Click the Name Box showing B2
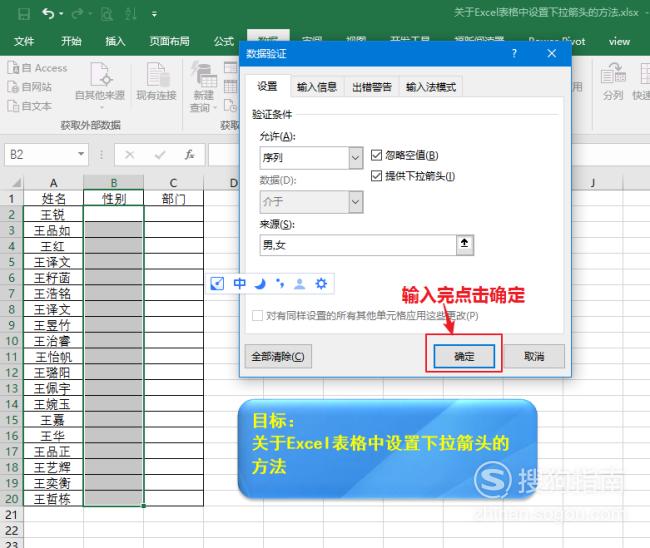Image resolution: width=650 pixels, height=548 pixels. (40, 155)
